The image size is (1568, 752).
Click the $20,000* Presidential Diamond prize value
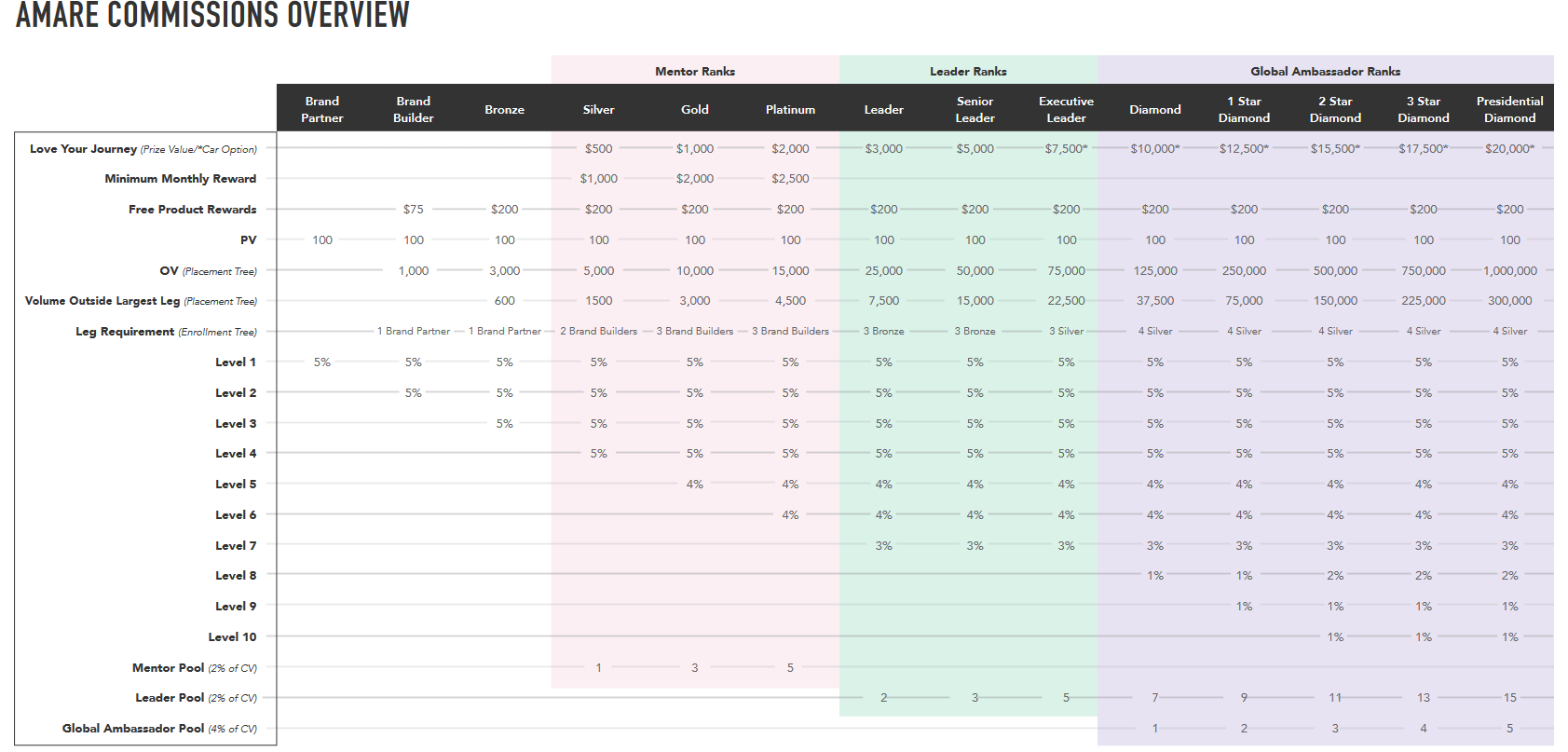tap(1510, 149)
